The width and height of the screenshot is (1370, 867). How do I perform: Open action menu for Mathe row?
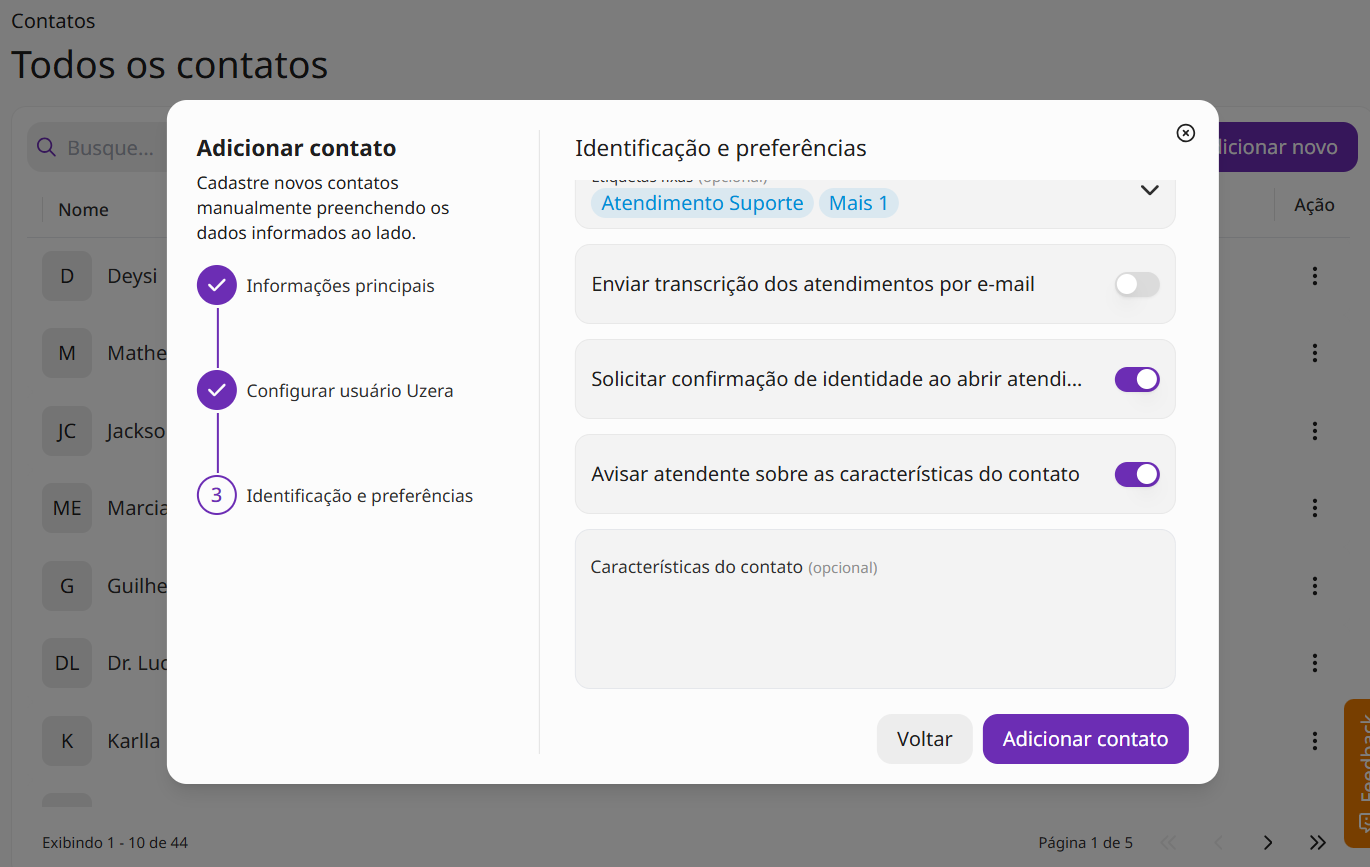tap(1315, 353)
